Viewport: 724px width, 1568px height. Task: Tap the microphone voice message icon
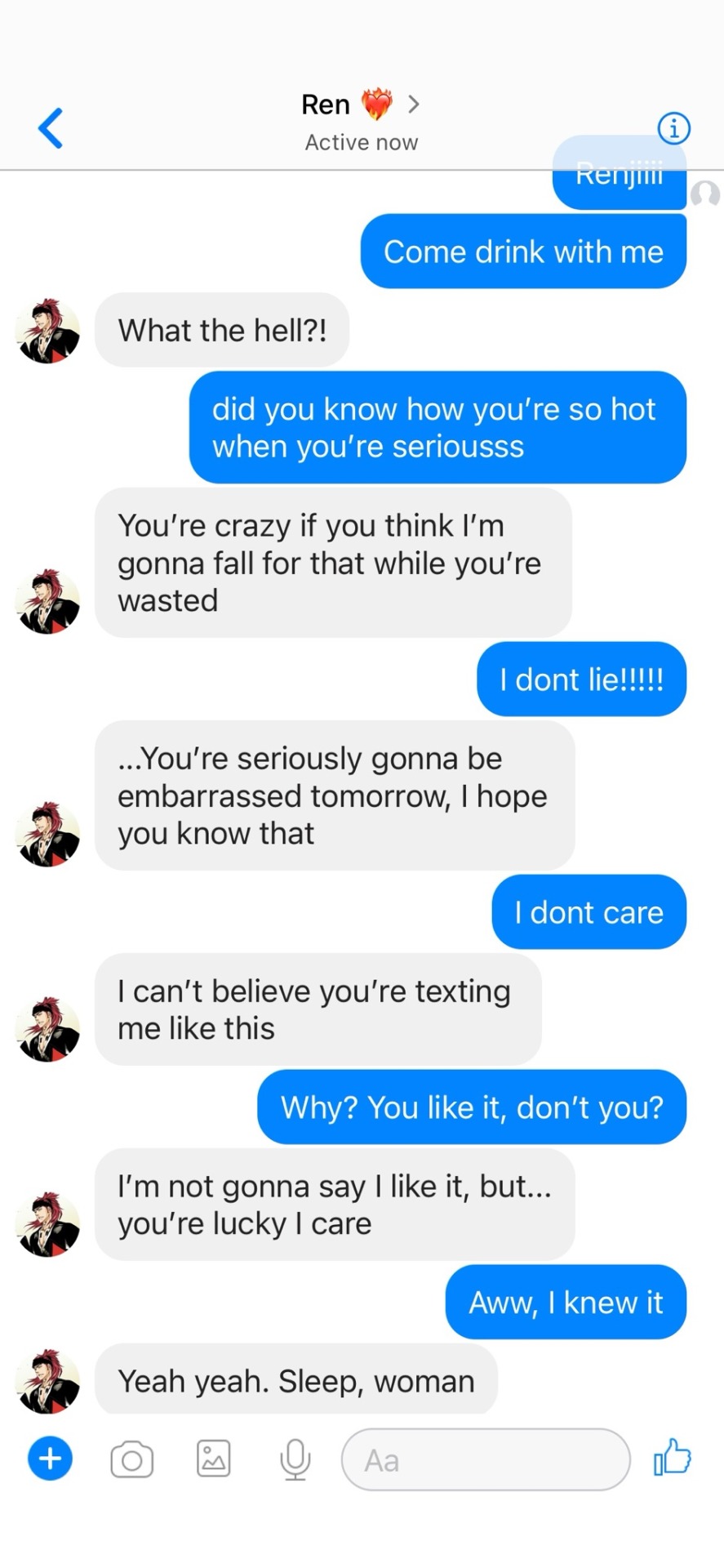point(295,1459)
